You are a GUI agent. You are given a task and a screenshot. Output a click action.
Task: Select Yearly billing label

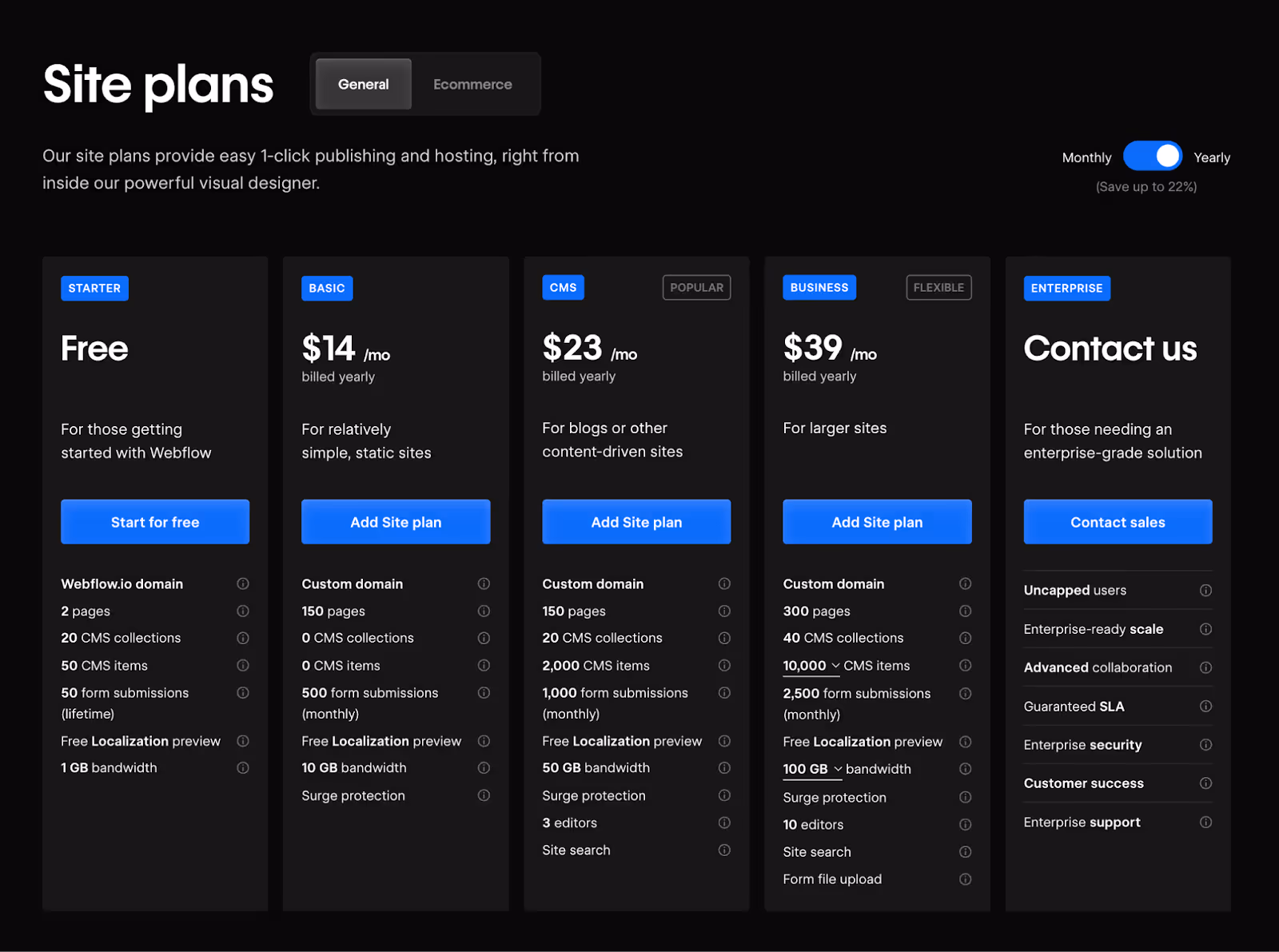1212,157
